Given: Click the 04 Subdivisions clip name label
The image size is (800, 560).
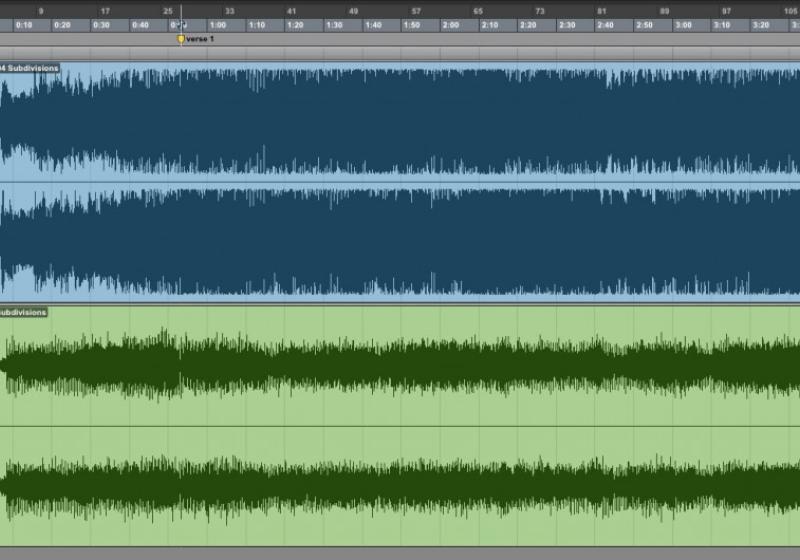Looking at the screenshot, I should click(30, 68).
